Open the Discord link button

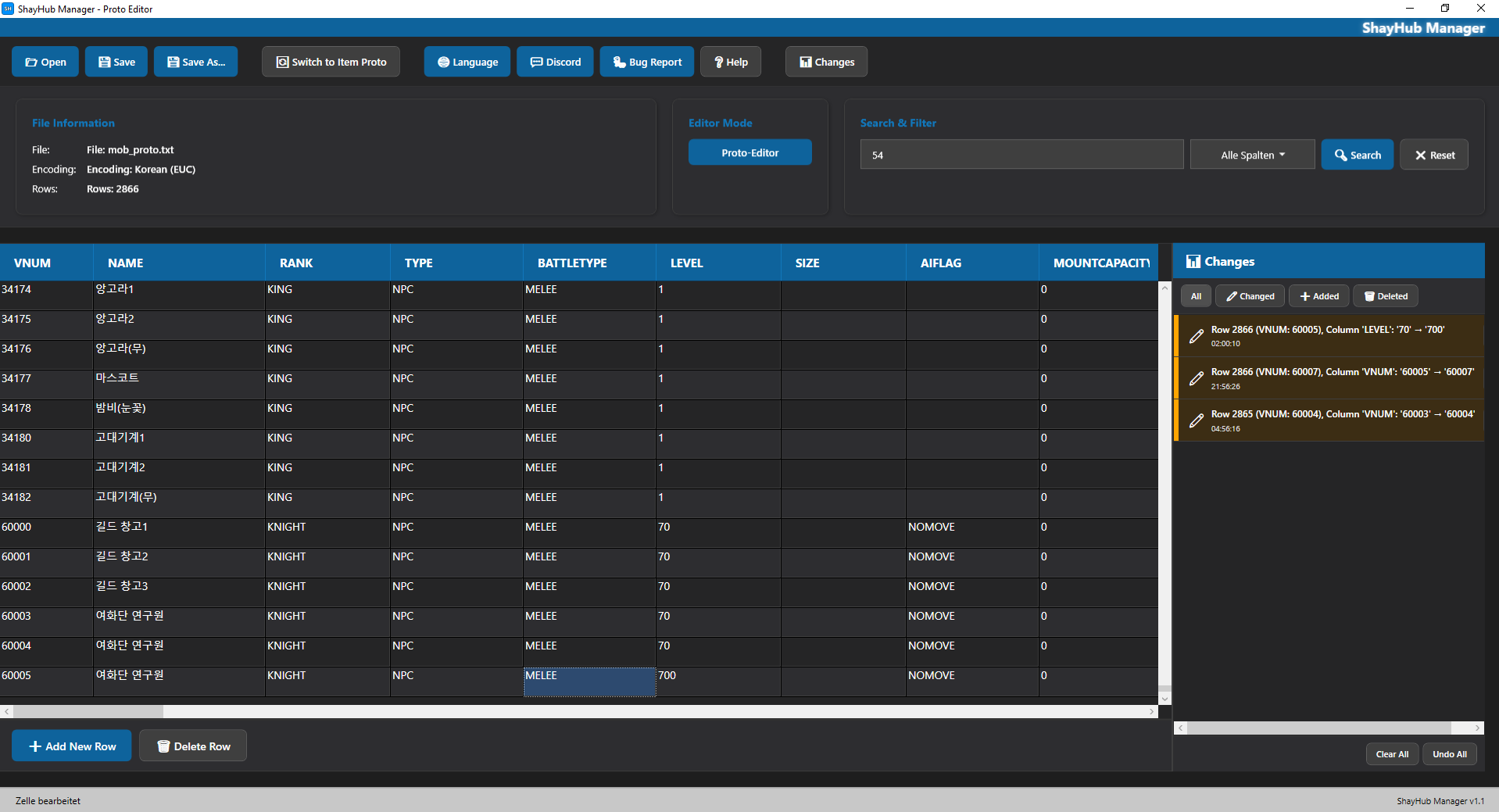point(555,62)
